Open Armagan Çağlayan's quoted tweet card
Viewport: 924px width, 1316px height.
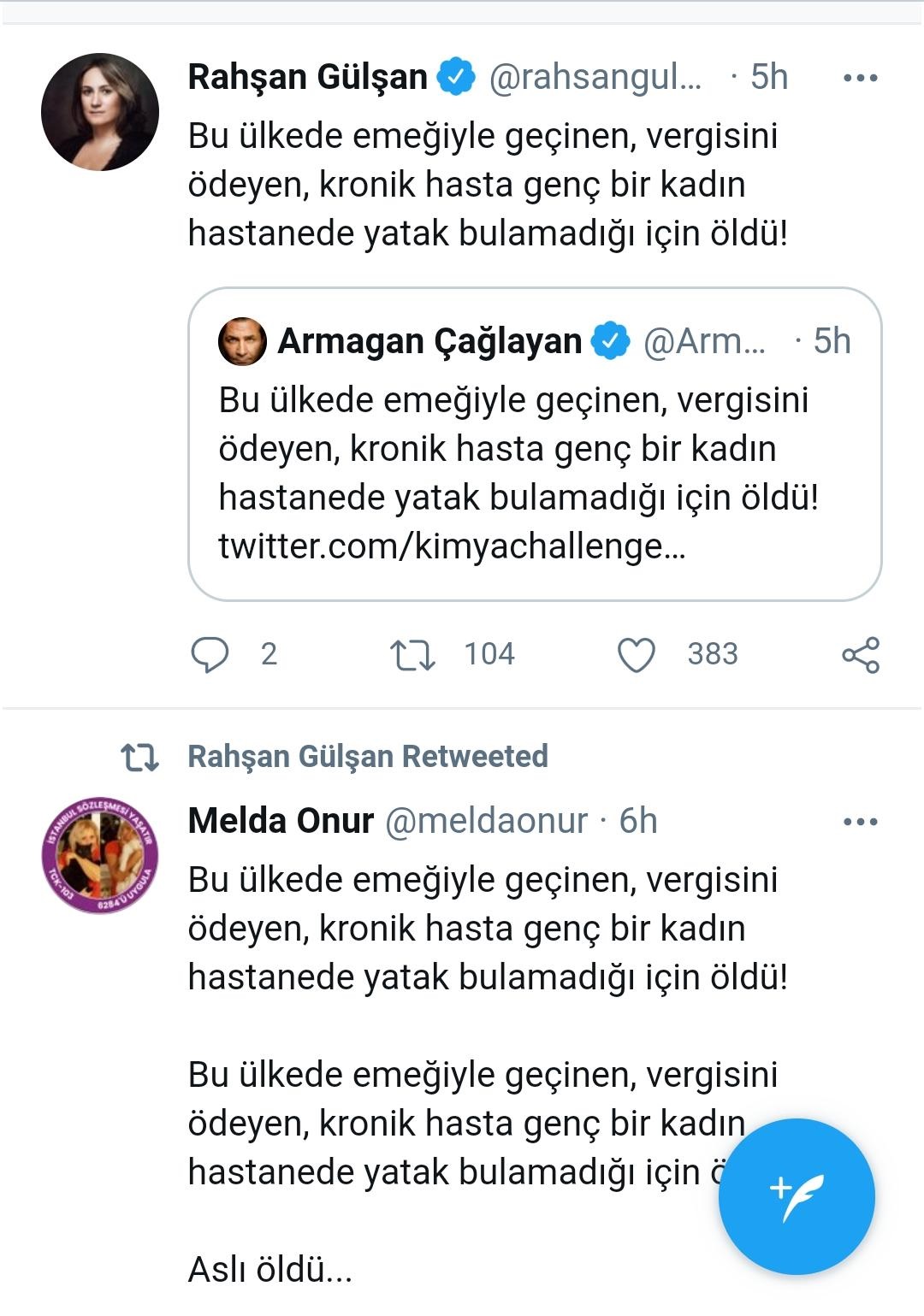click(535, 444)
